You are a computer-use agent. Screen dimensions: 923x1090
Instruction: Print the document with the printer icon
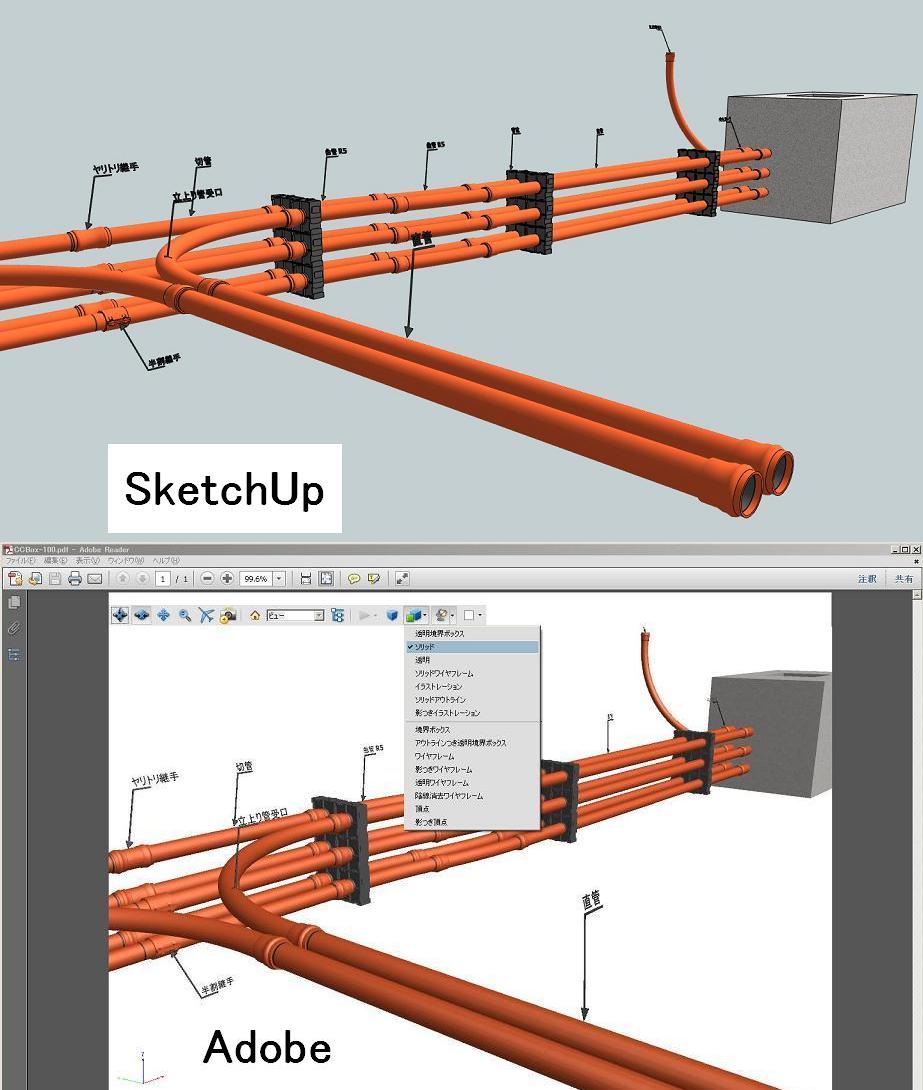tap(75, 578)
